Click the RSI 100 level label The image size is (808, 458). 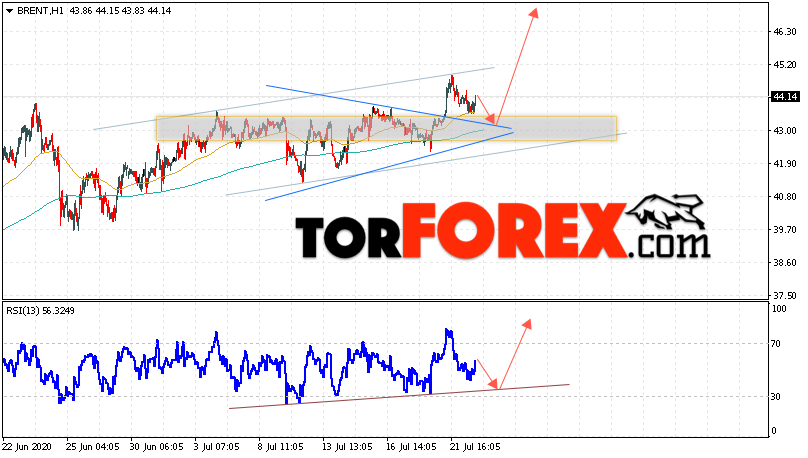tap(779, 309)
